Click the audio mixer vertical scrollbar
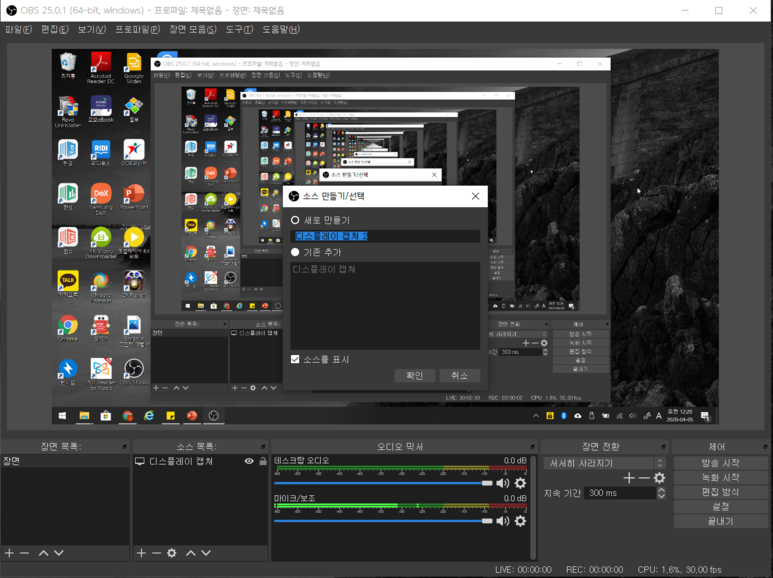Image resolution: width=773 pixels, height=578 pixels. click(533, 508)
